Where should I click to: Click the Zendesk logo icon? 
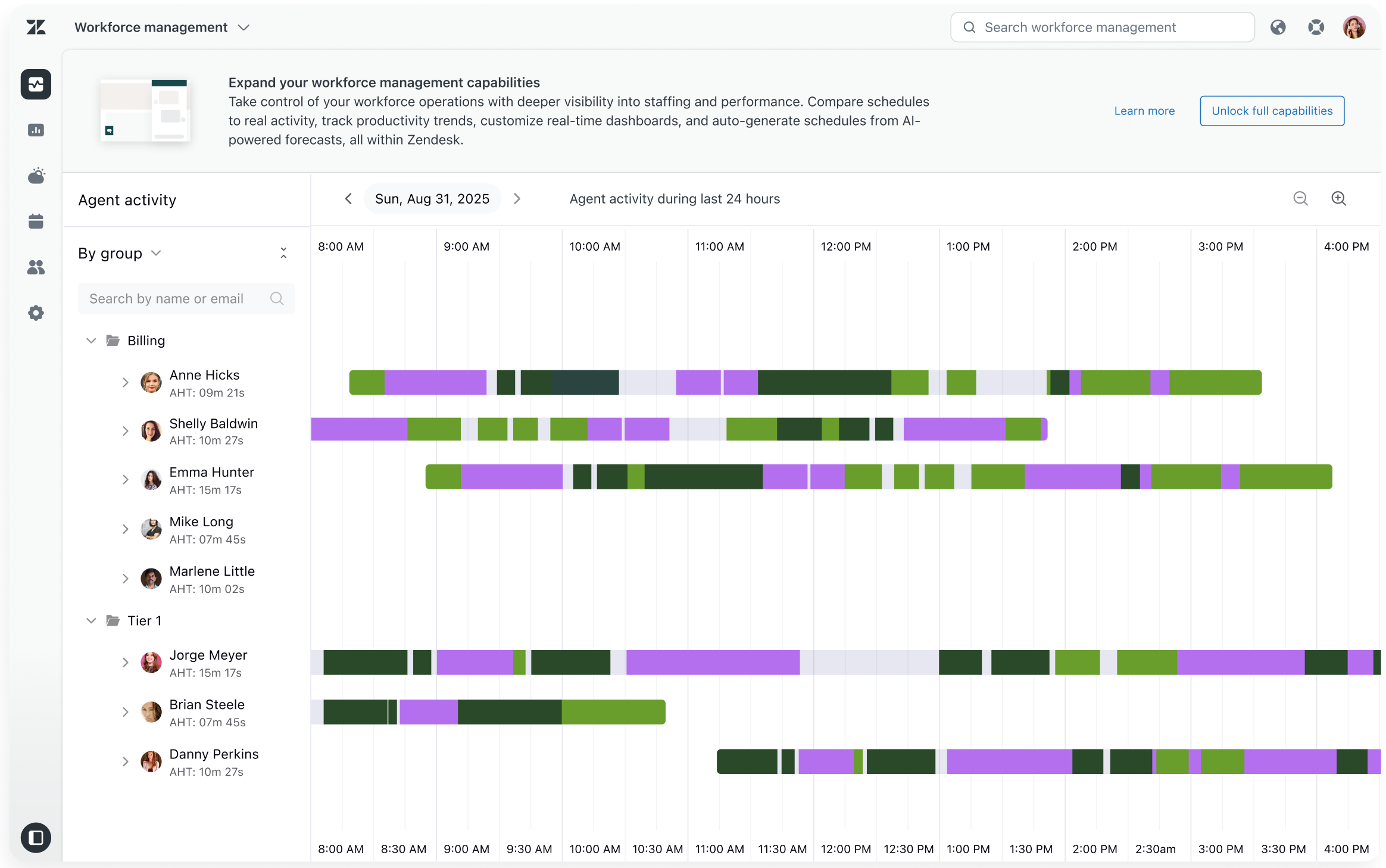click(36, 27)
